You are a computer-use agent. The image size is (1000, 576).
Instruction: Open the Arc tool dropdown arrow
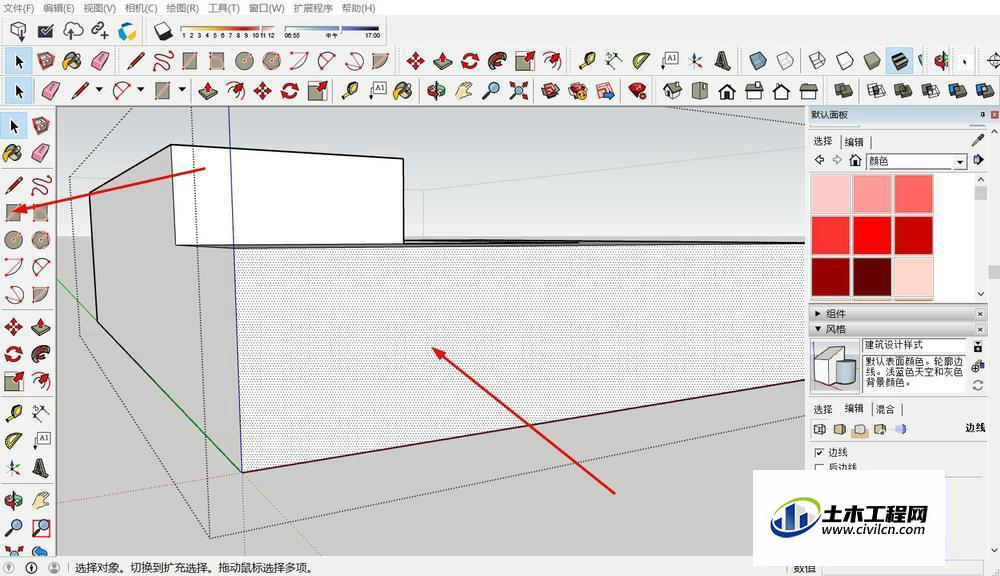coord(140,90)
